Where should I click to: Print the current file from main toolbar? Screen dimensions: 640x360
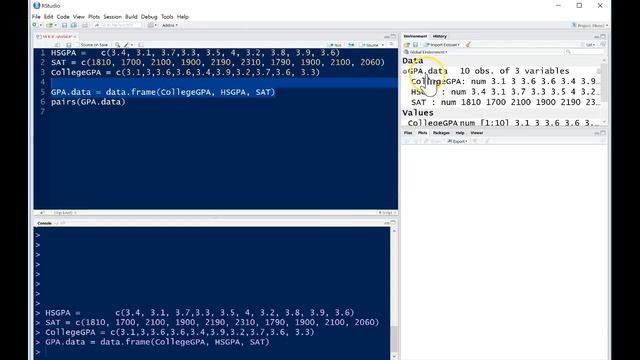pos(85,25)
